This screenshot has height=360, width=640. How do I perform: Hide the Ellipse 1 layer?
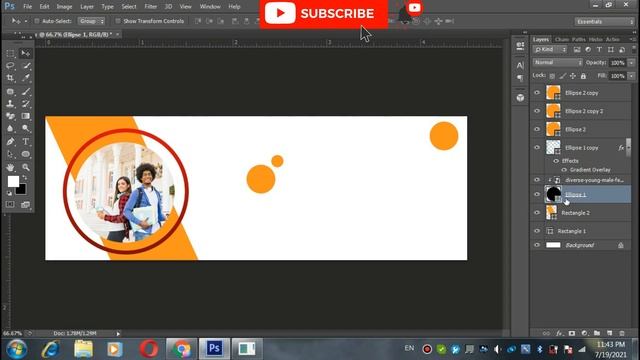pos(537,194)
